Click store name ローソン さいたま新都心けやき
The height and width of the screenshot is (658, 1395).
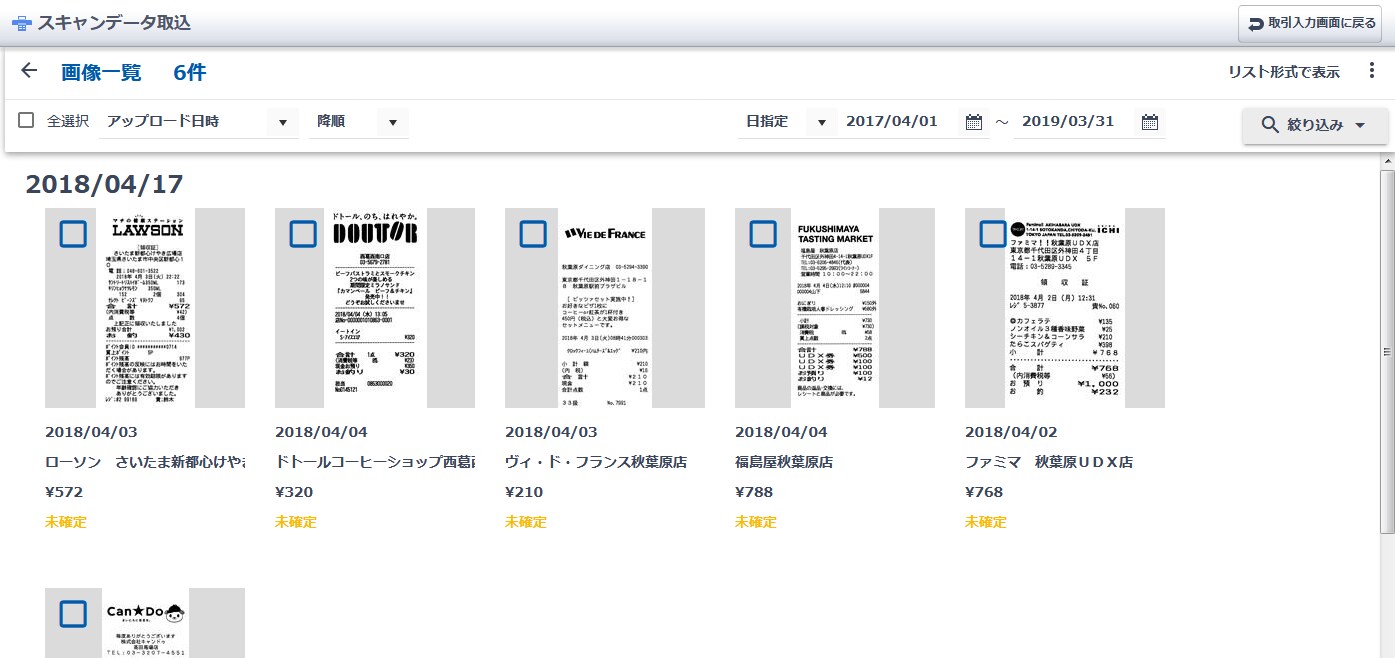[145, 462]
